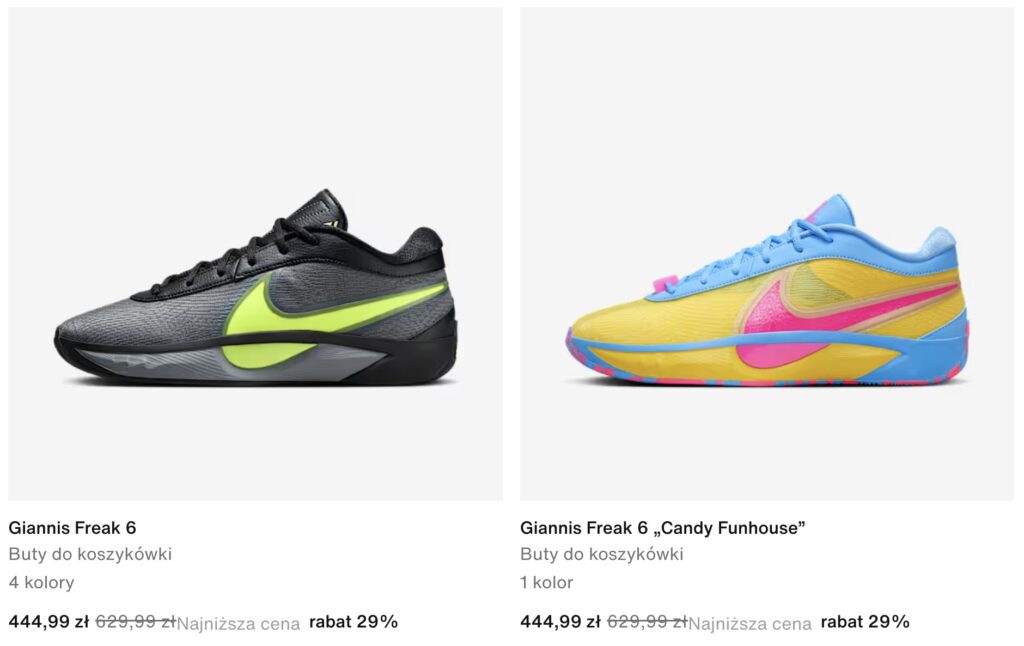Click "Najniższa cena" label under Candy Funhouse
Image resolution: width=1024 pixels, height=646 pixels.
coord(750,624)
